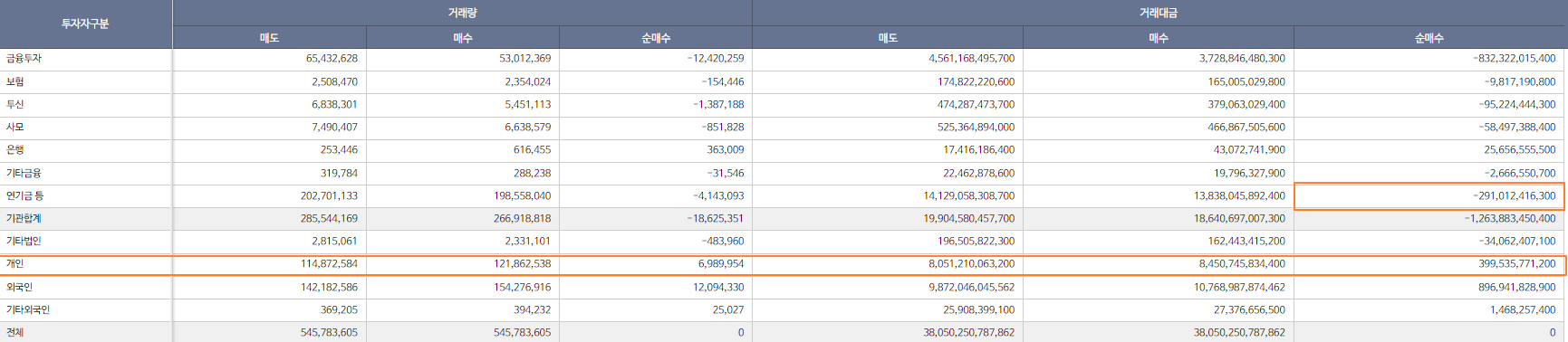1568x342 pixels.
Task: Select the 금융투자 row label
Action: pos(24,59)
